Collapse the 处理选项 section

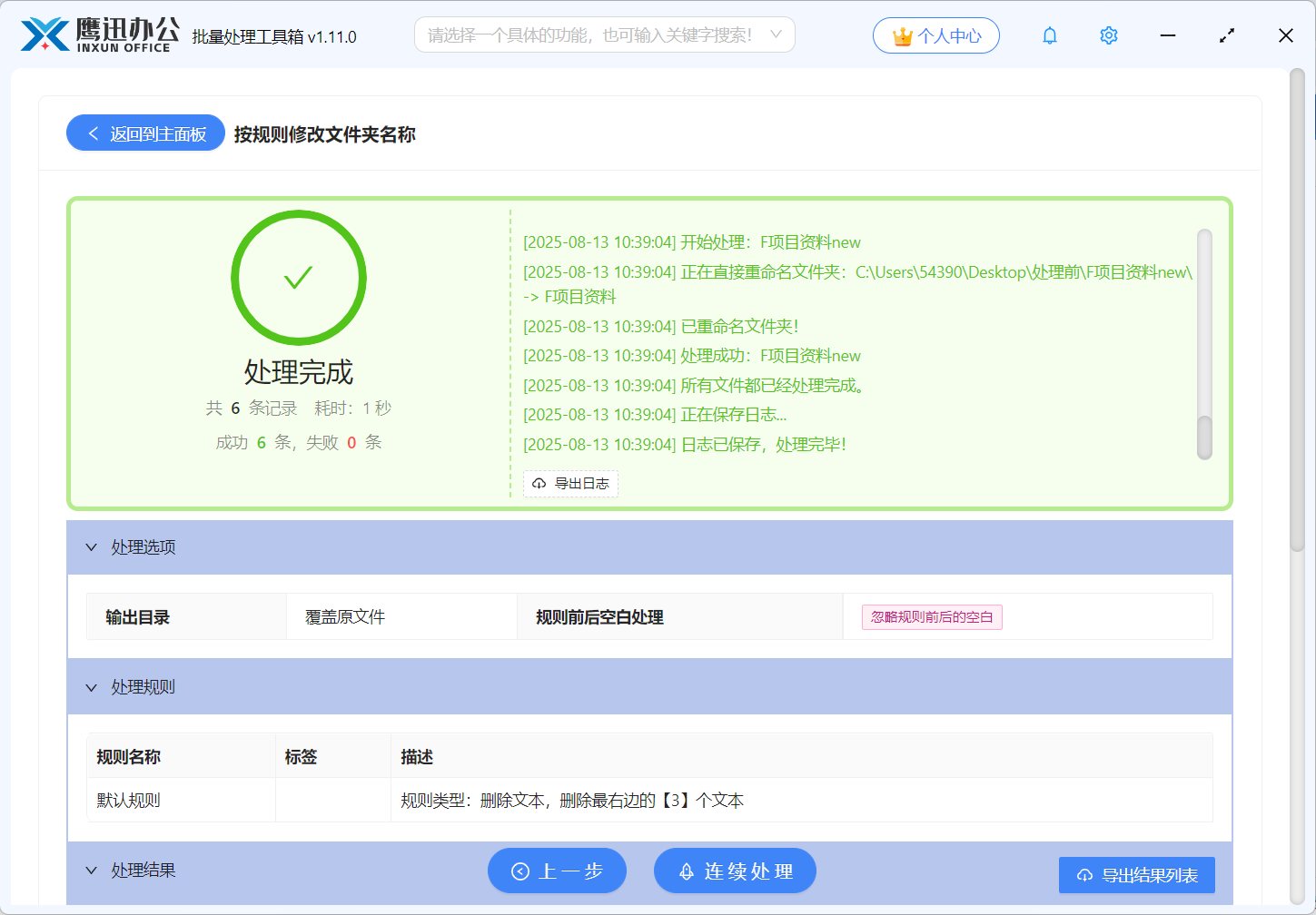click(649, 547)
